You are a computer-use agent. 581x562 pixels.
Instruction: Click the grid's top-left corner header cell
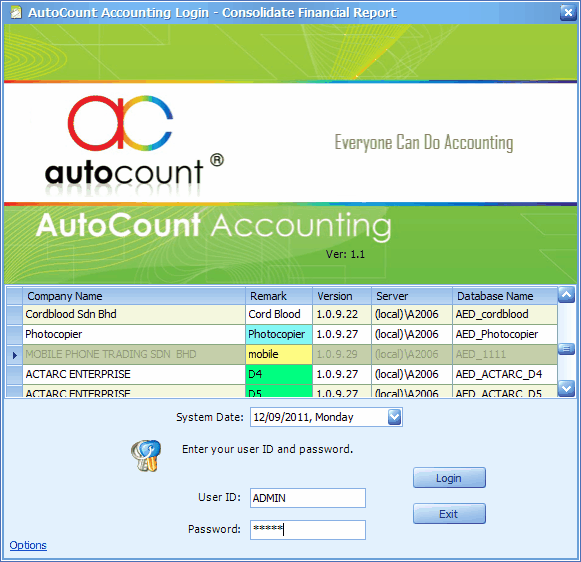click(x=14, y=296)
